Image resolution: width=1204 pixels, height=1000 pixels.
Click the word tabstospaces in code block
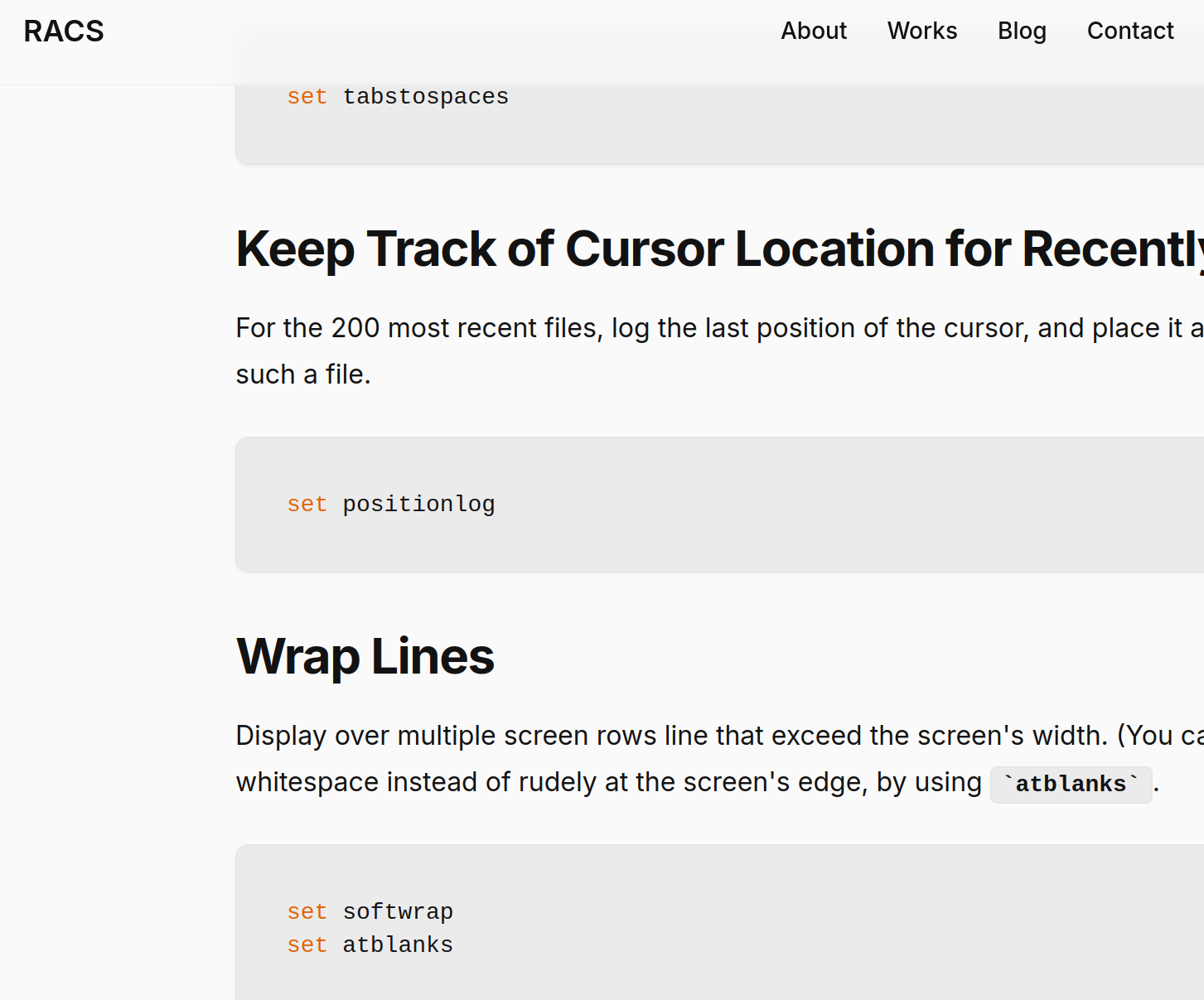pyautogui.click(x=425, y=97)
